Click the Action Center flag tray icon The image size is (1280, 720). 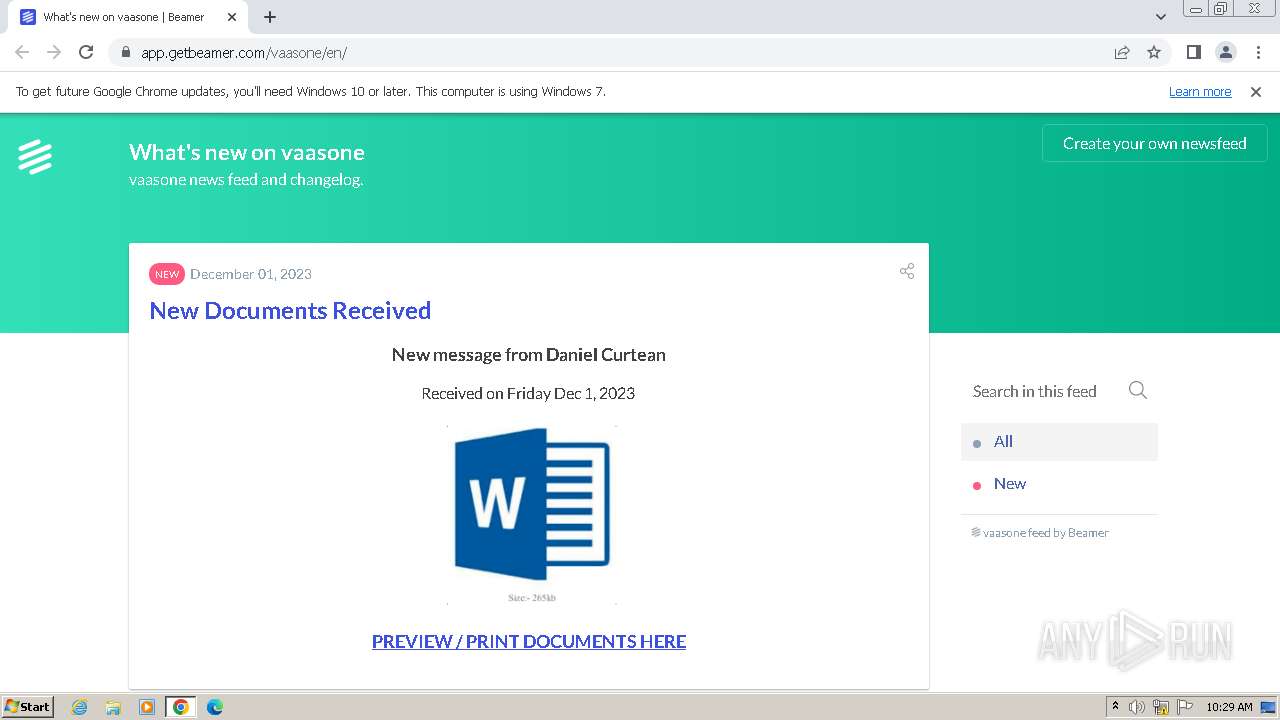pos(1185,707)
